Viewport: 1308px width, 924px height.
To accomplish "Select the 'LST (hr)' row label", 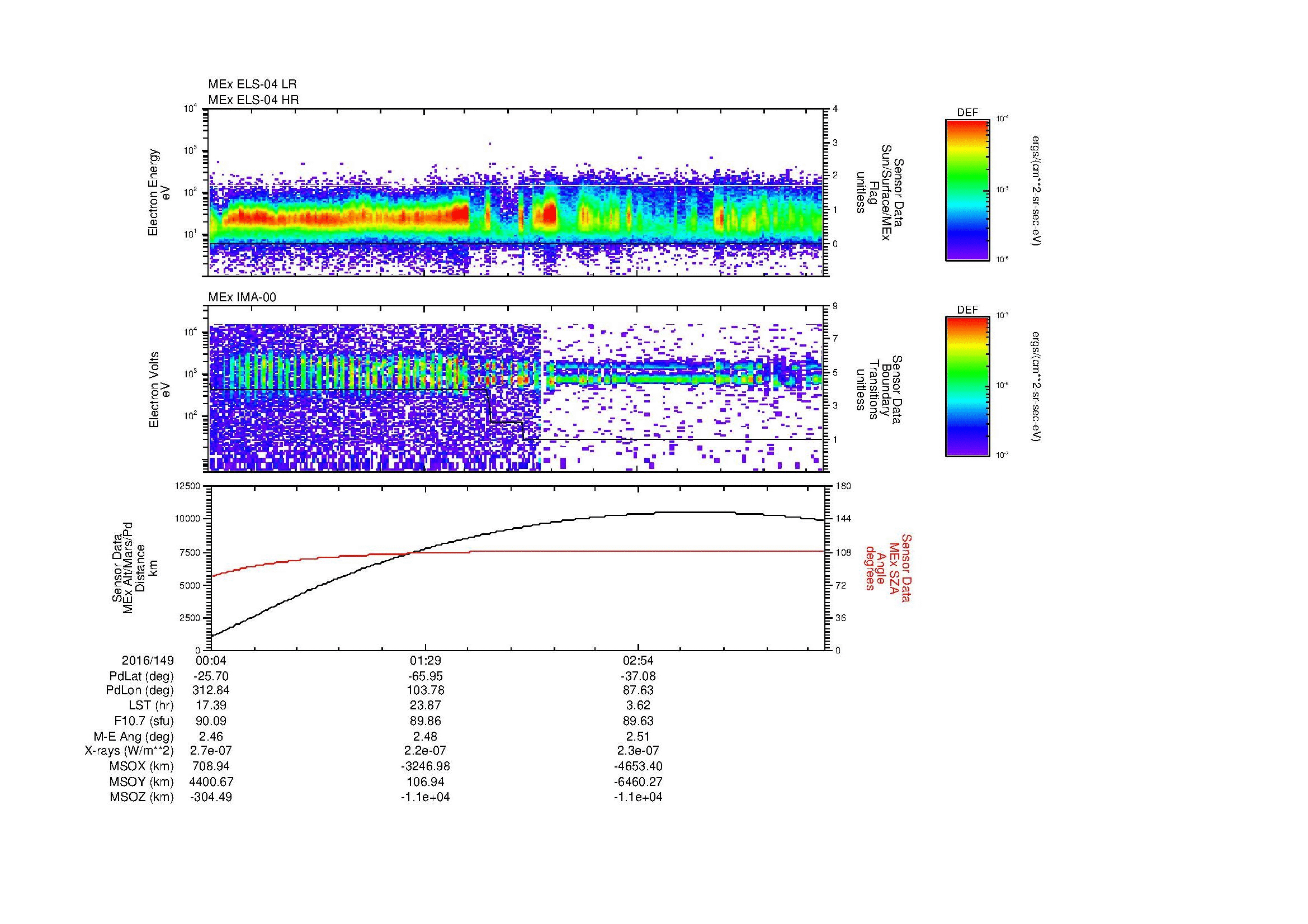I will (x=151, y=705).
